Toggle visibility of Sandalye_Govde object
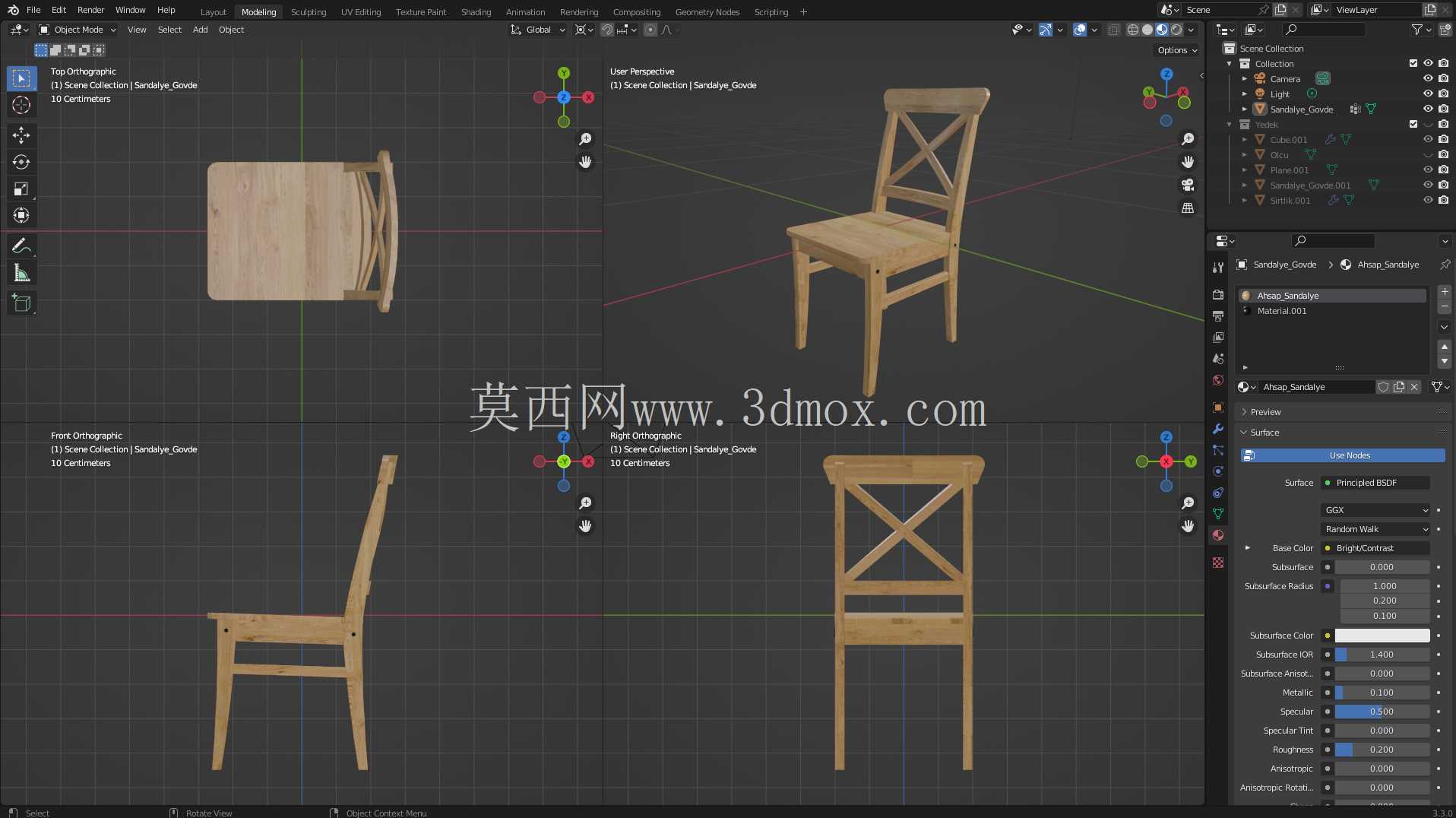Image resolution: width=1456 pixels, height=818 pixels. [1428, 109]
